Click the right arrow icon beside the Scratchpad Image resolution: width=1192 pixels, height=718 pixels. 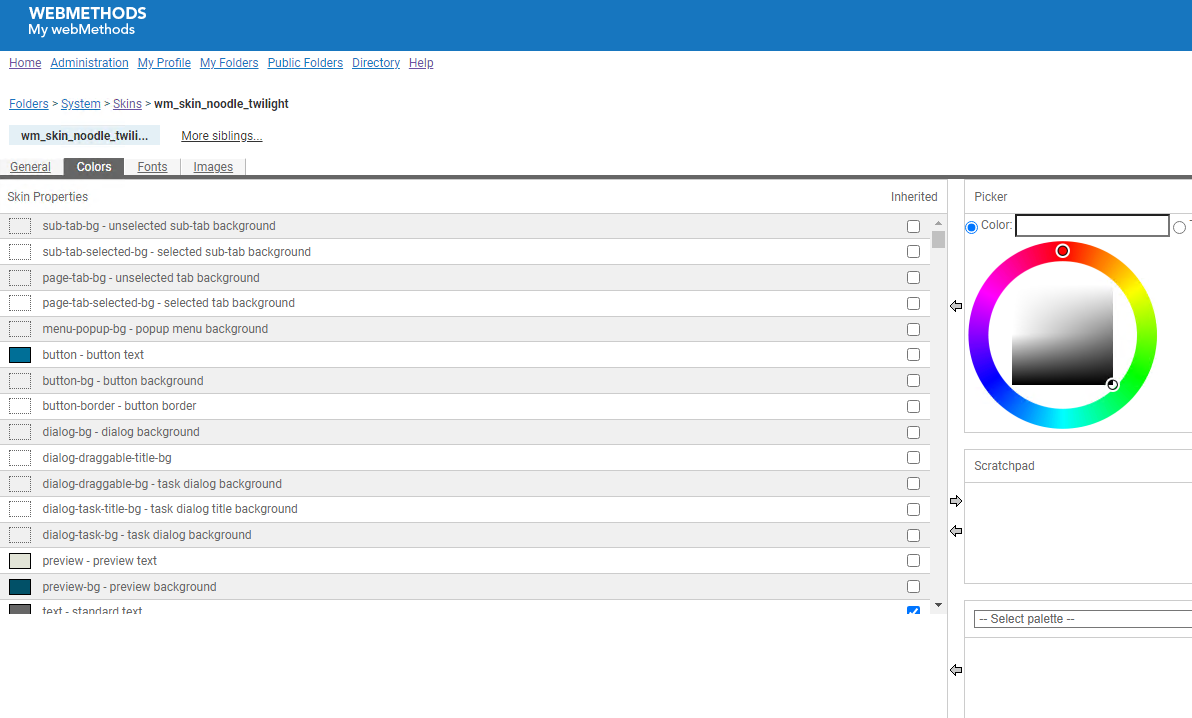956,501
